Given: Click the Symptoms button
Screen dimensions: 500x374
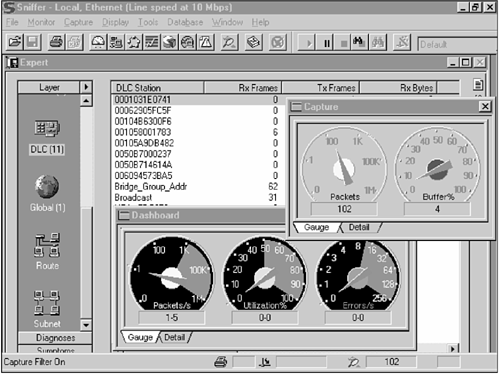Looking at the screenshot, I should (55, 349).
